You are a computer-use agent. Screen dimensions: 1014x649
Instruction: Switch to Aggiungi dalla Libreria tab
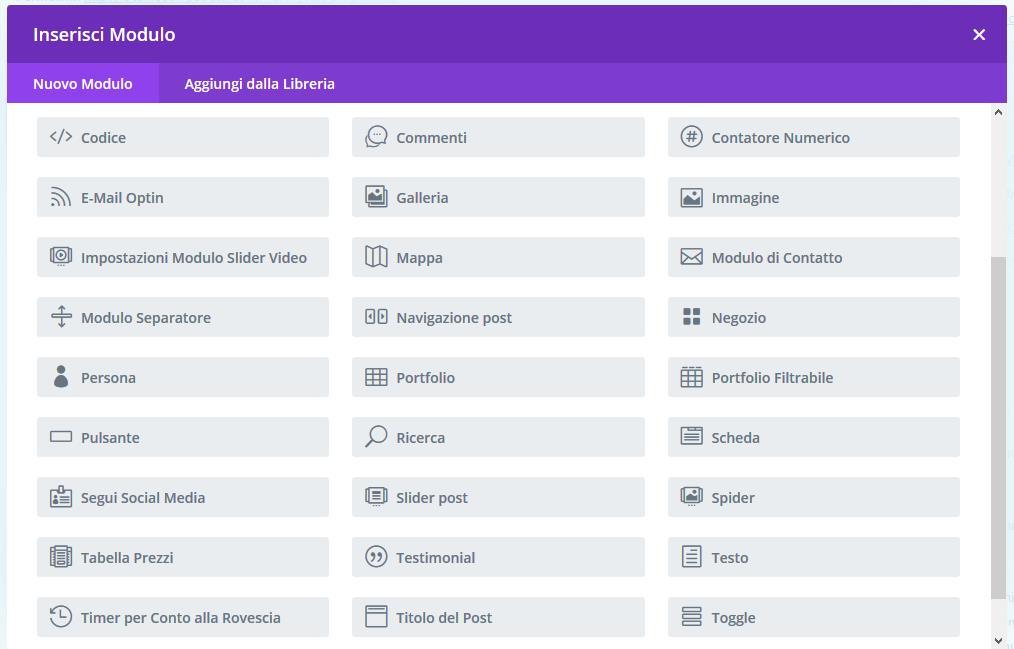259,84
